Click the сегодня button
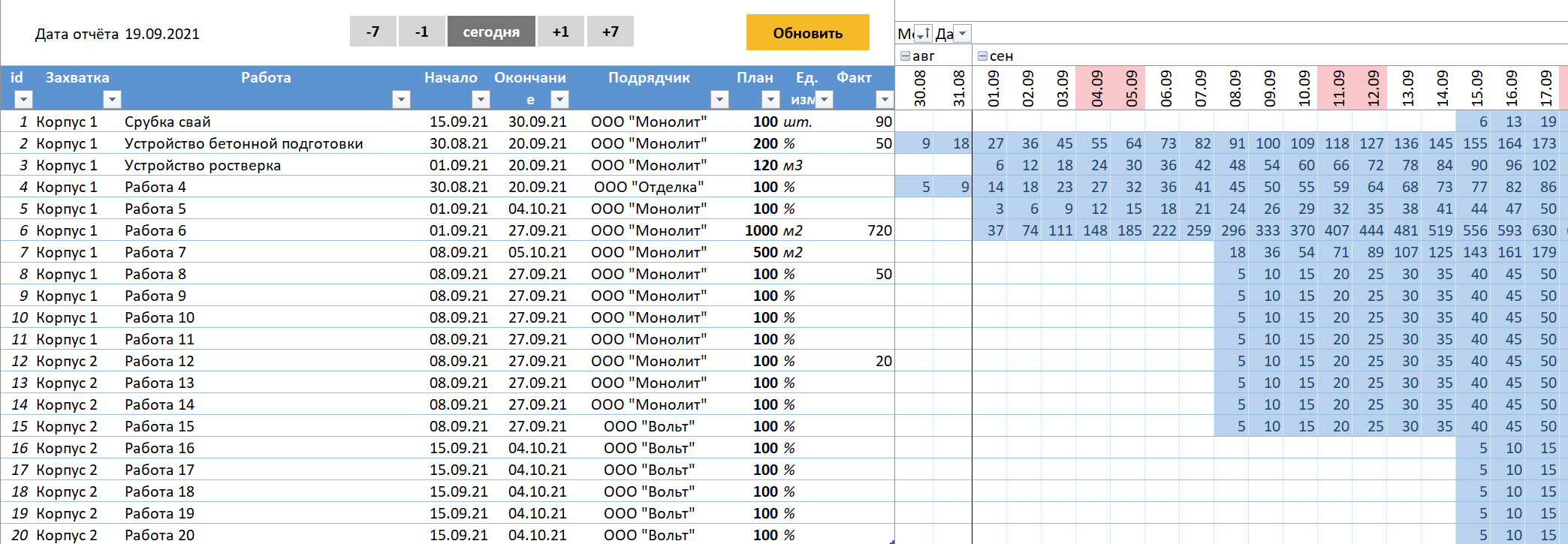 491,32
